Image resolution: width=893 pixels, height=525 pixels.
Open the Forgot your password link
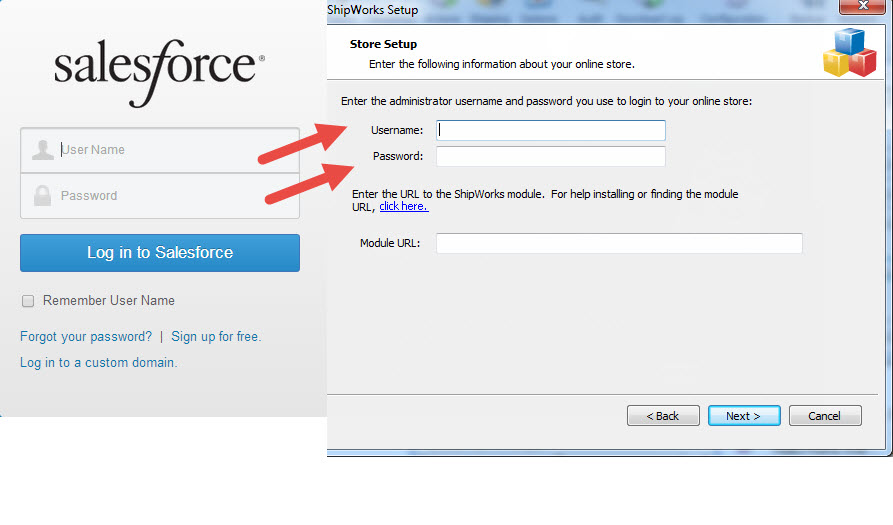[x=86, y=337]
